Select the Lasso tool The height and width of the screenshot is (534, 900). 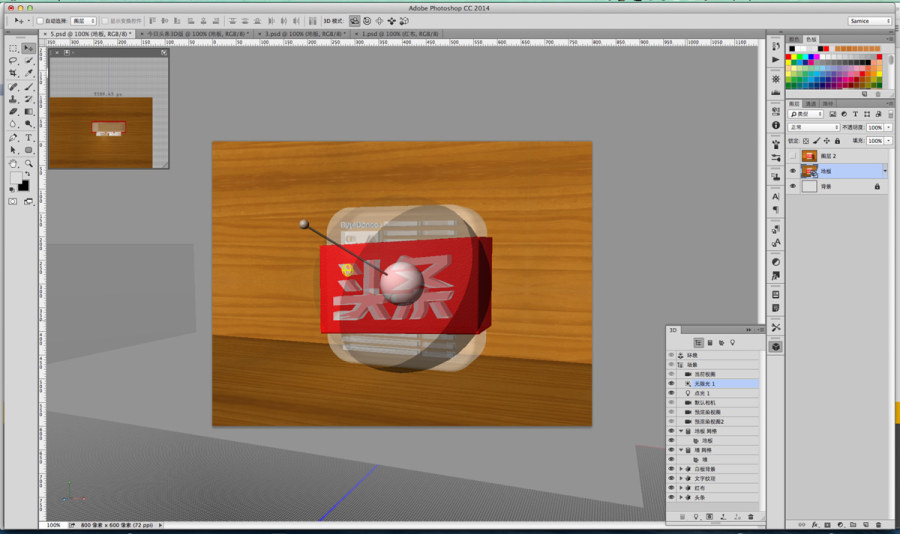coord(13,61)
